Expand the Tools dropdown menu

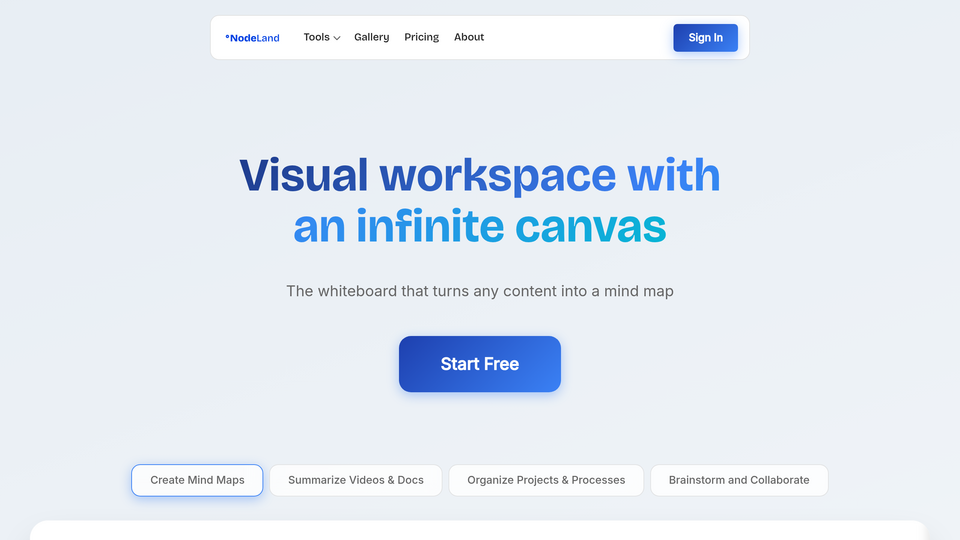pyautogui.click(x=321, y=37)
